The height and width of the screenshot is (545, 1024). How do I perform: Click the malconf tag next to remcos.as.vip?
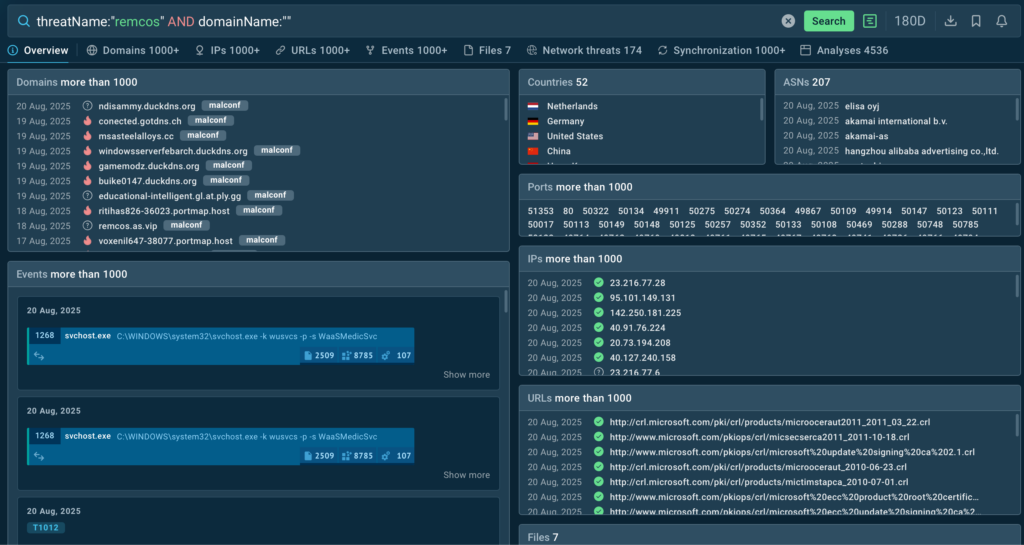(x=187, y=226)
